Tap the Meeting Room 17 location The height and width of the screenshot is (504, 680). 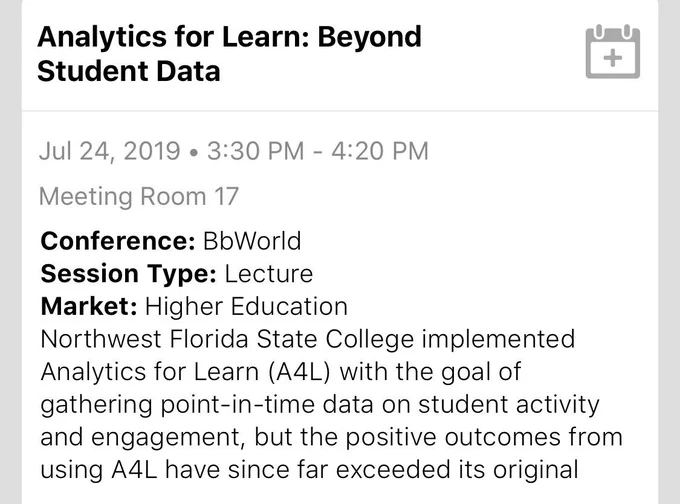139,196
